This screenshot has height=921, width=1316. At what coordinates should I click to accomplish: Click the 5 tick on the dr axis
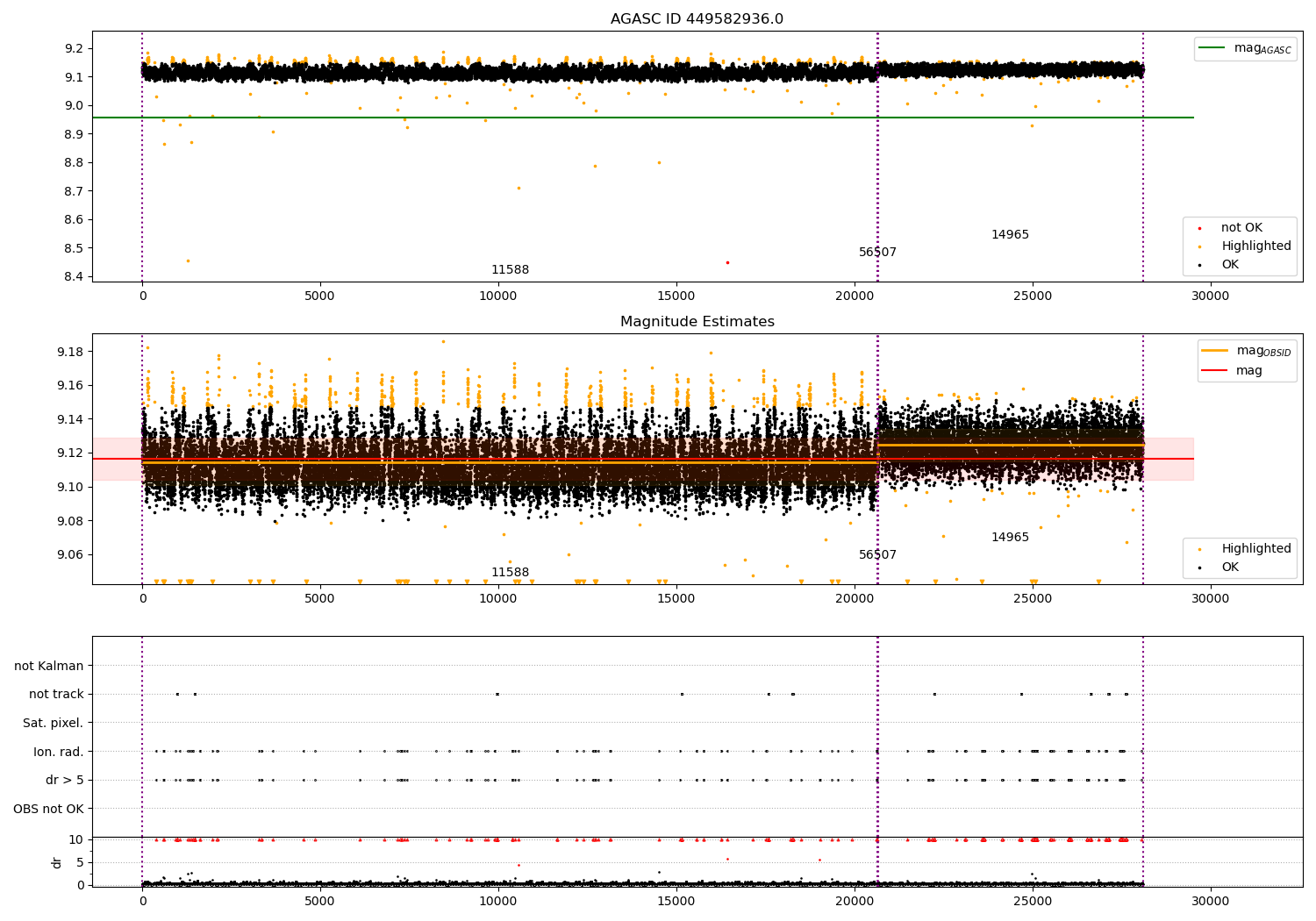[x=81, y=862]
